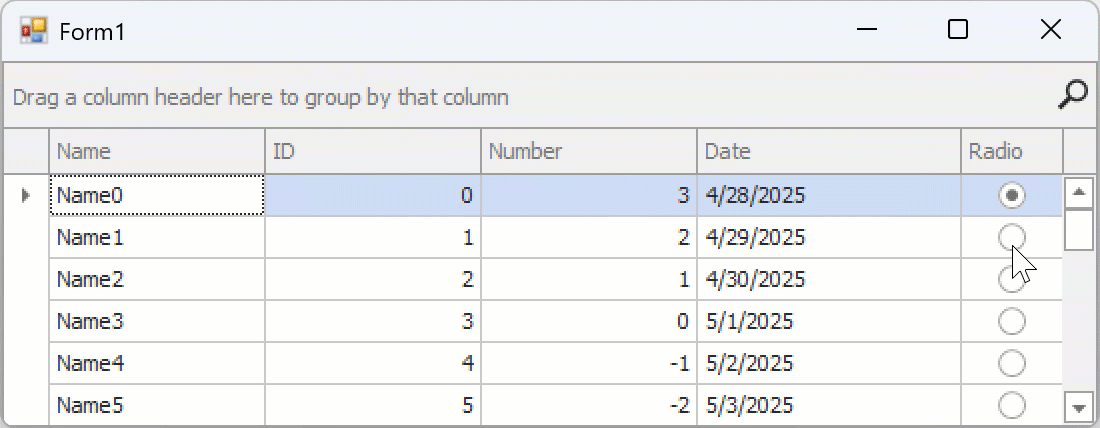
Task: Sort by the ID column header
Action: (373, 151)
